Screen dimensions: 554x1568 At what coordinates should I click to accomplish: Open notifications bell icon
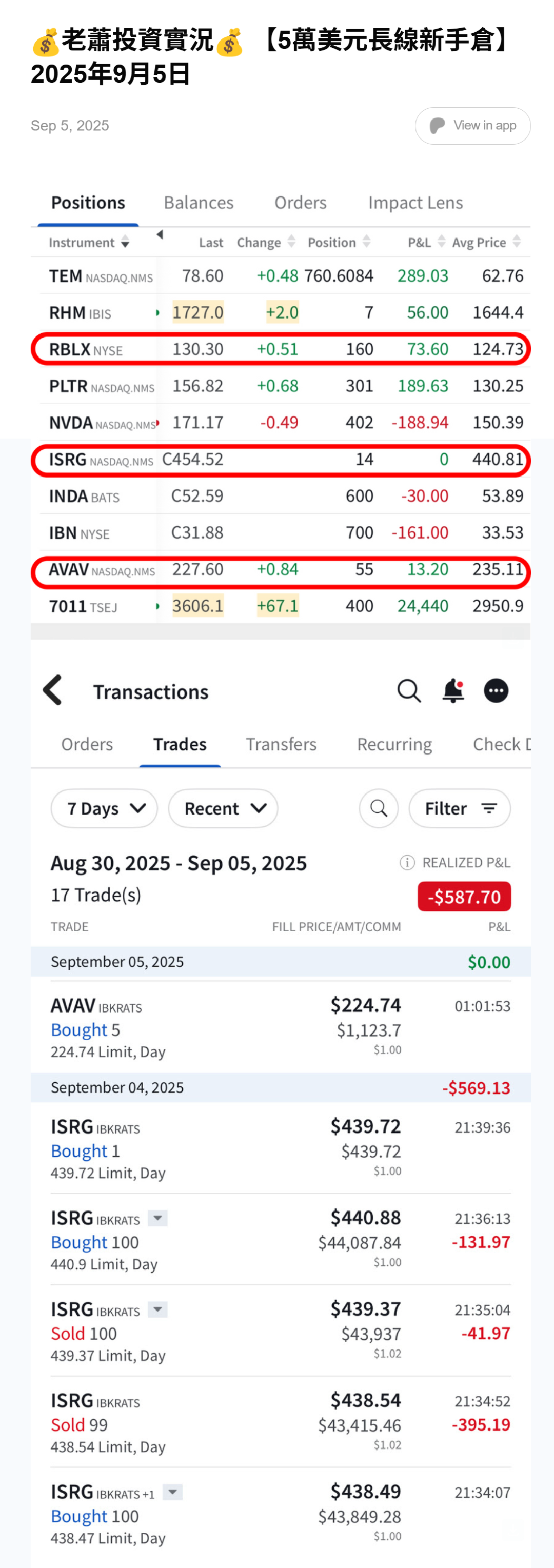point(453,691)
